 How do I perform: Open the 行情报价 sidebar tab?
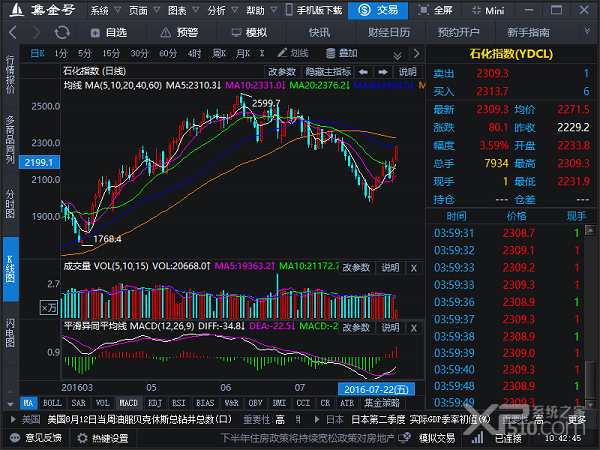click(10, 74)
